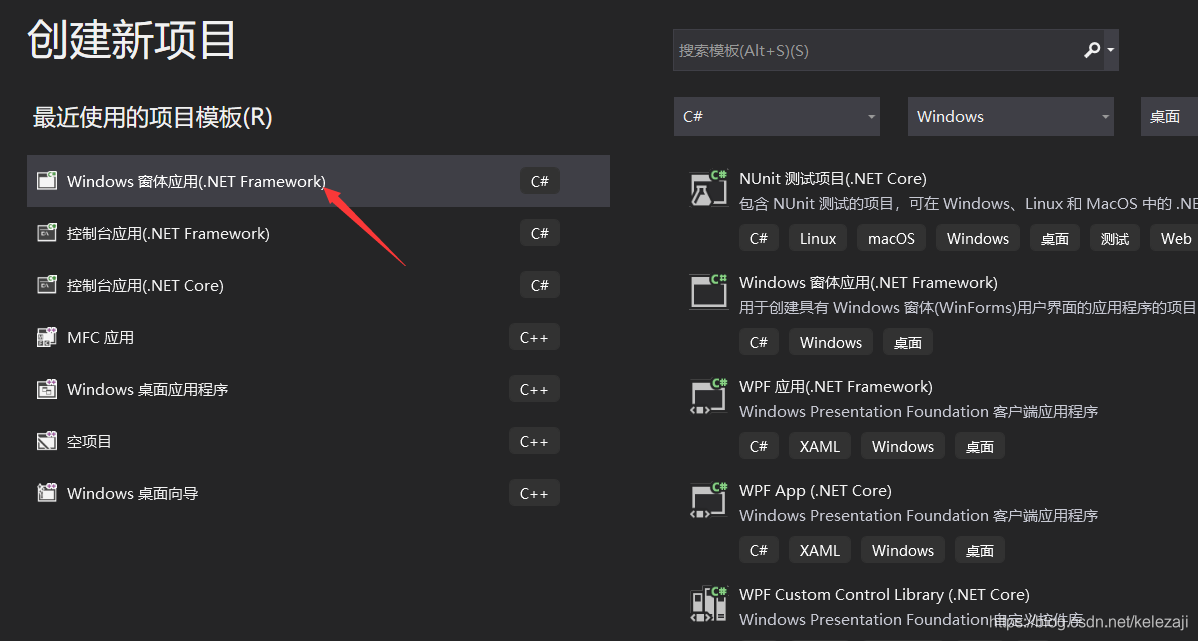1198x641 pixels.
Task: Click XAML tag under WPF 应用(.NET Framework)
Action: tap(820, 446)
